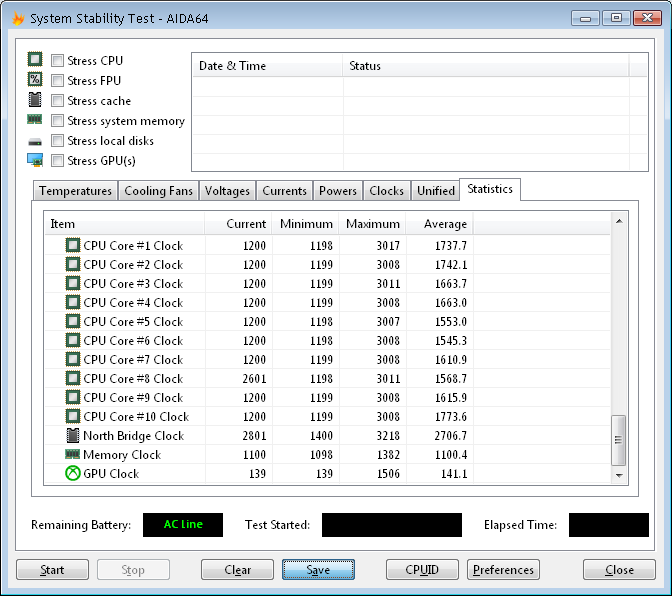
Task: Click the AC Line battery indicator
Action: click(183, 524)
